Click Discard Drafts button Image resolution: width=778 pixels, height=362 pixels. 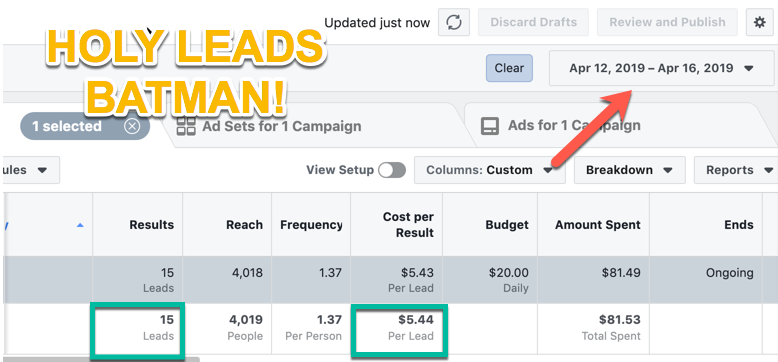(533, 22)
